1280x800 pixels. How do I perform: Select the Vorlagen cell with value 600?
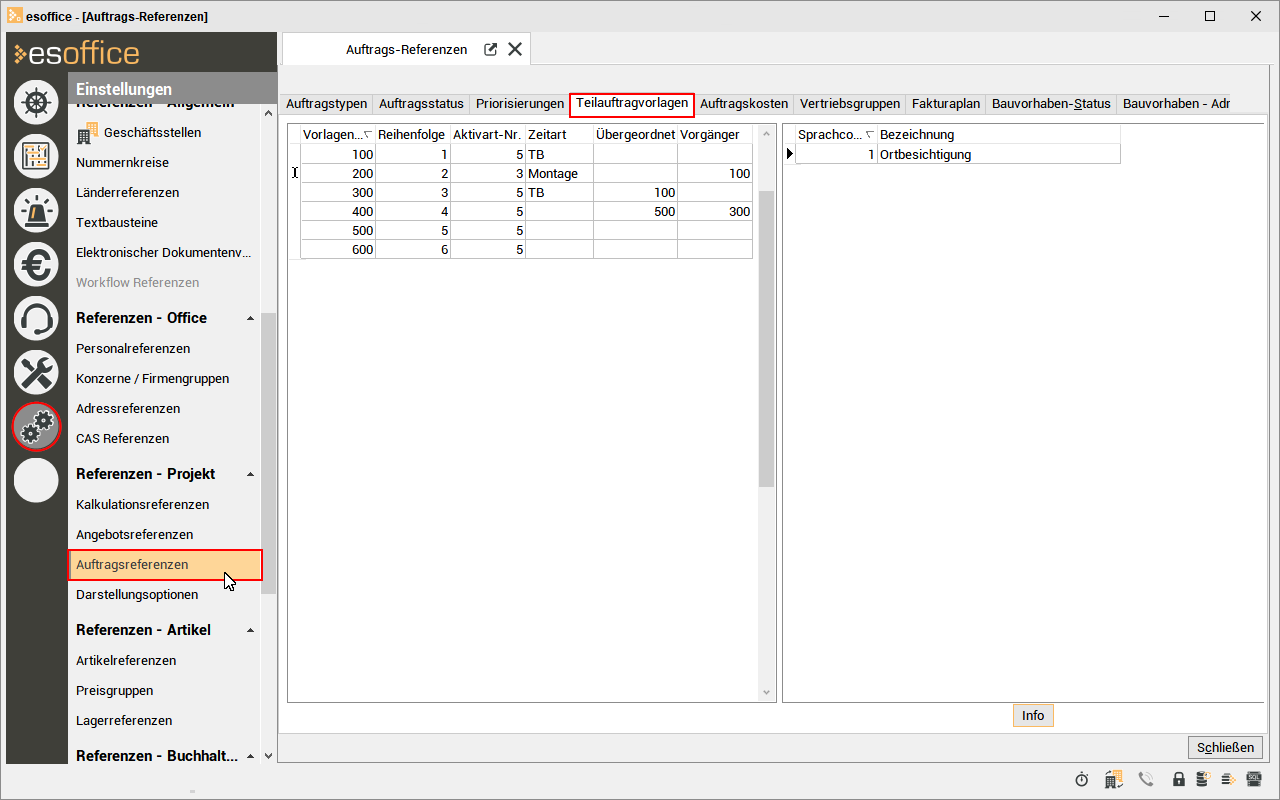(338, 249)
